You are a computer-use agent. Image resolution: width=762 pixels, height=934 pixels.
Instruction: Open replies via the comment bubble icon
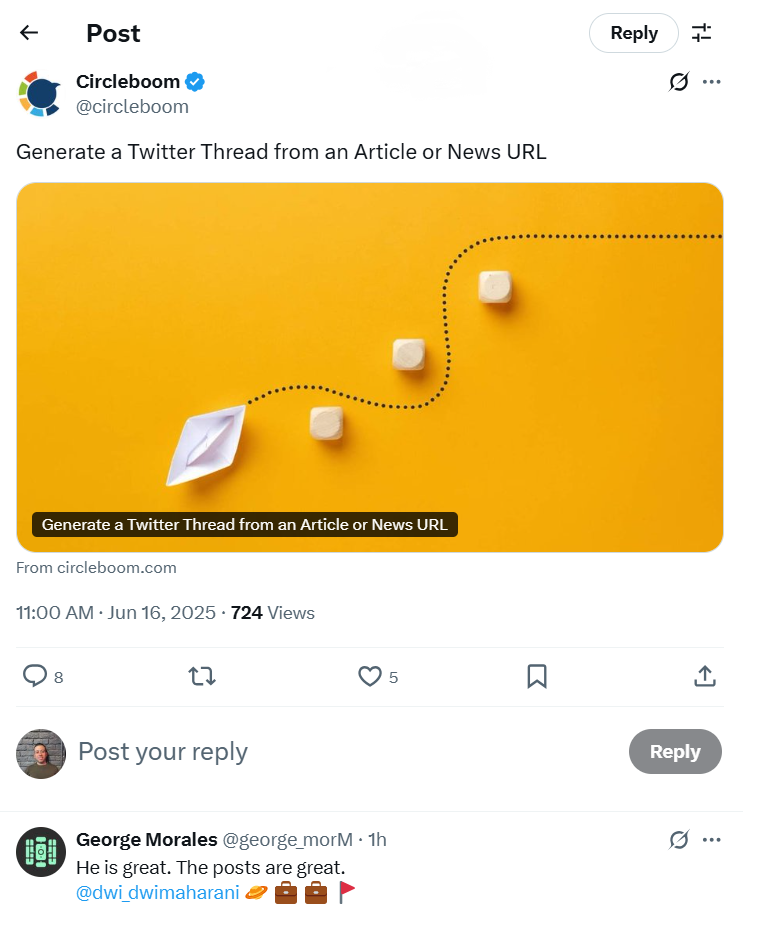click(x=32, y=676)
